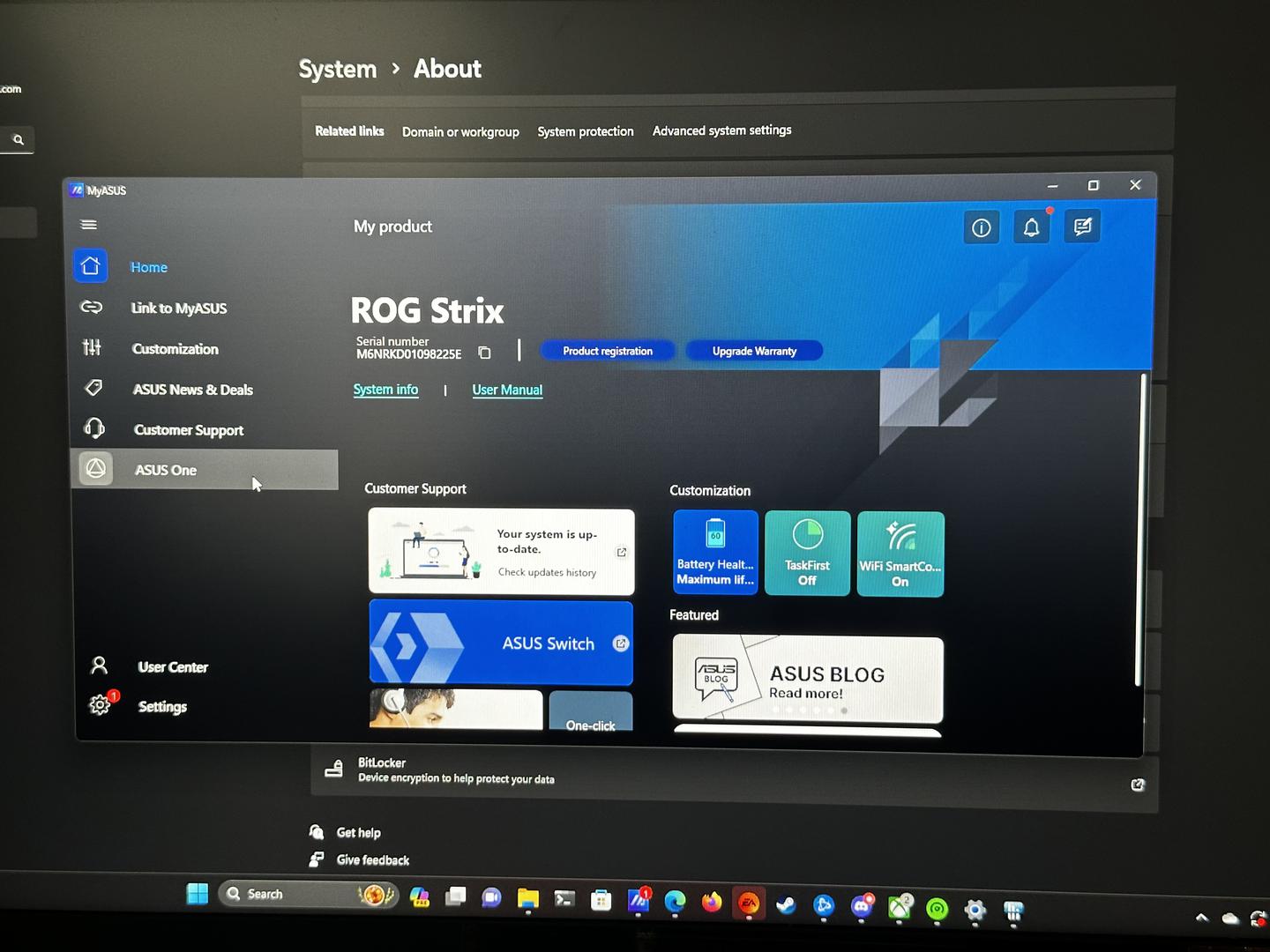Click the OneDrive cloud tray icon
This screenshot has height=952, width=1270.
click(1230, 919)
